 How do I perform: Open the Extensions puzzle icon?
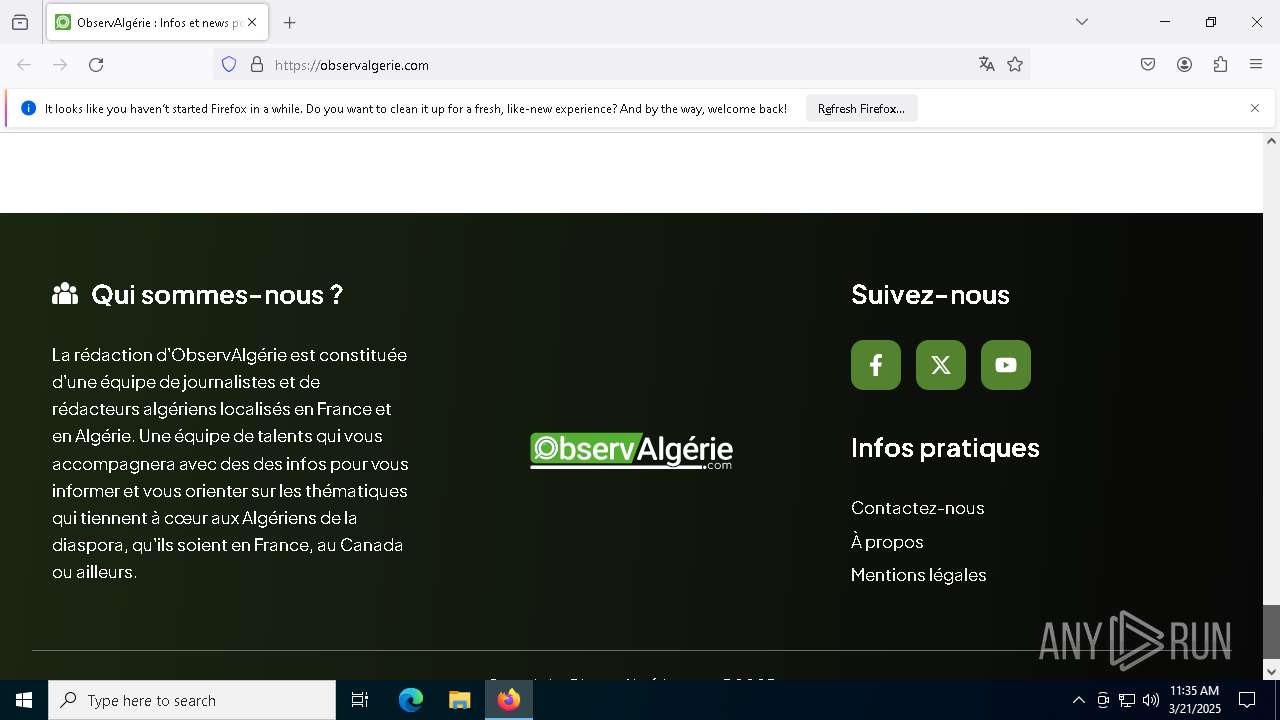[x=1220, y=65]
